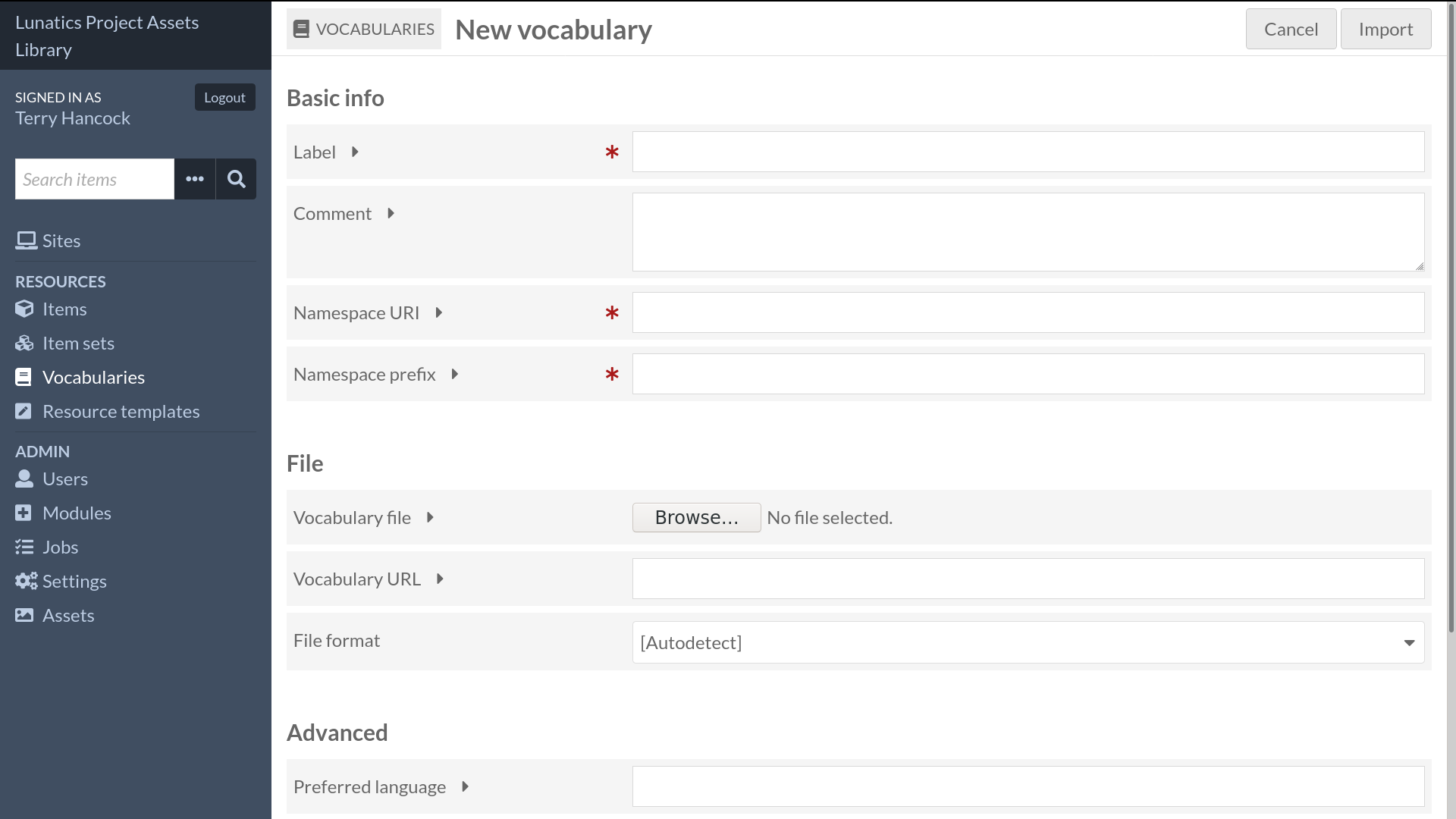Click the Resource templates pencil icon
Viewport: 1456px width, 819px height.
pyautogui.click(x=24, y=411)
